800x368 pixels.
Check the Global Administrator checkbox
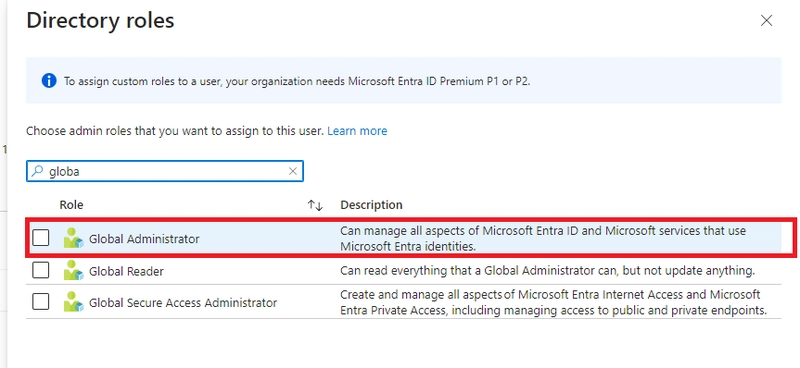tap(41, 238)
